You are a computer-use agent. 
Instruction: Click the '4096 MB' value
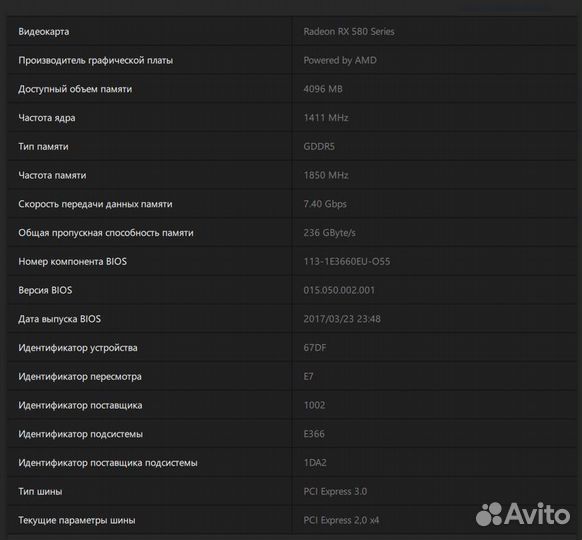323,89
